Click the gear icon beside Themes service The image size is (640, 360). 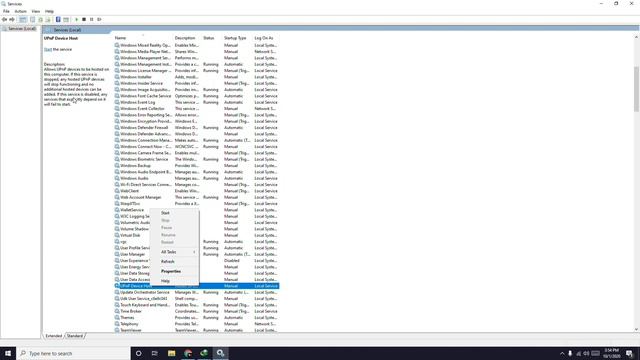[x=117, y=318]
